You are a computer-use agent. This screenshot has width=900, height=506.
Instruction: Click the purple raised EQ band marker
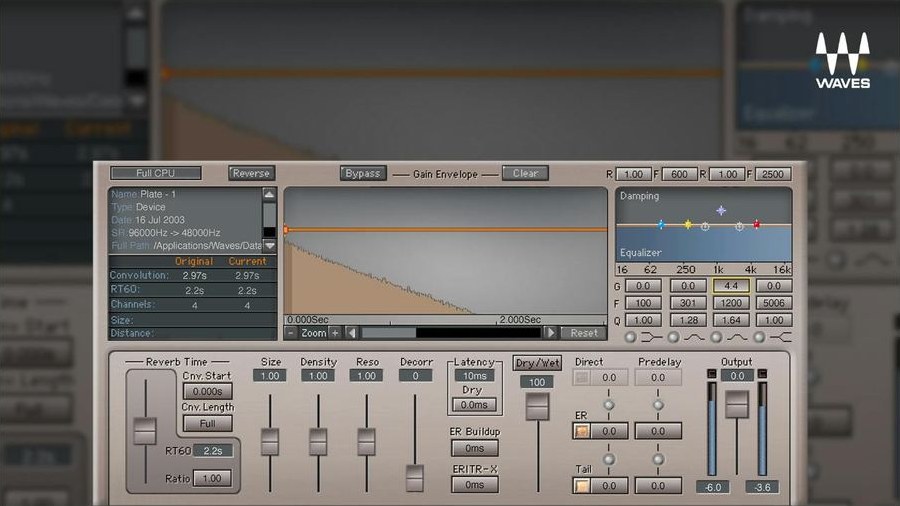721,211
